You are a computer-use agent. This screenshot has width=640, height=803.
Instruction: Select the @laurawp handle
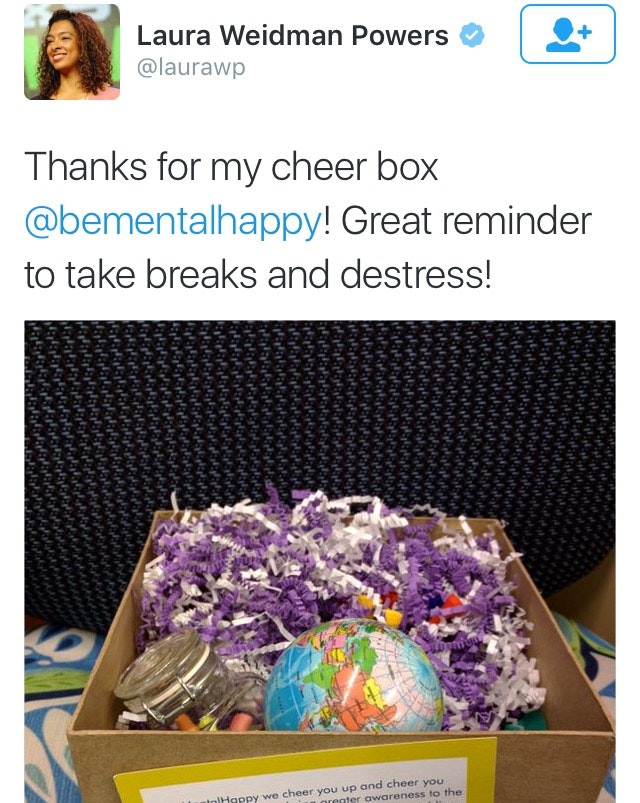191,67
